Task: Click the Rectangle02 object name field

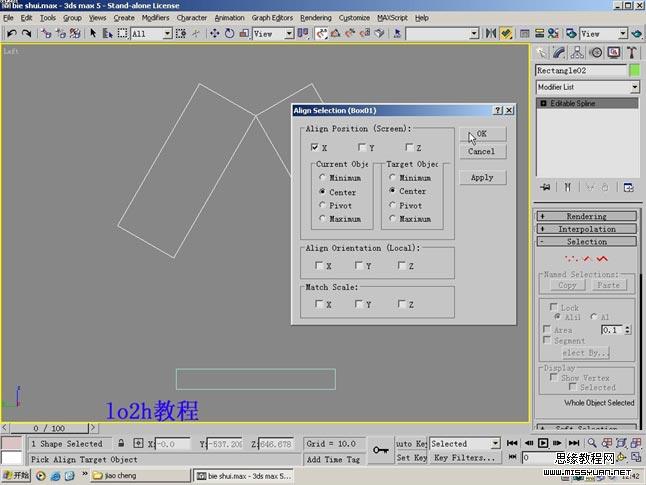Action: [x=581, y=70]
